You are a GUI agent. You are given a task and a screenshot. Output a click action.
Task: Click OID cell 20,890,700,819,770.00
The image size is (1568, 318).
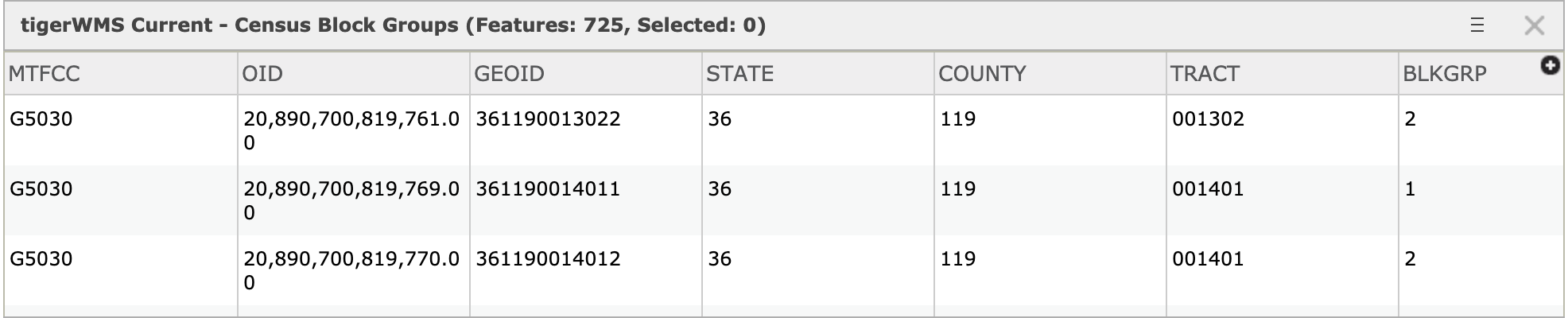pyautogui.click(x=351, y=270)
